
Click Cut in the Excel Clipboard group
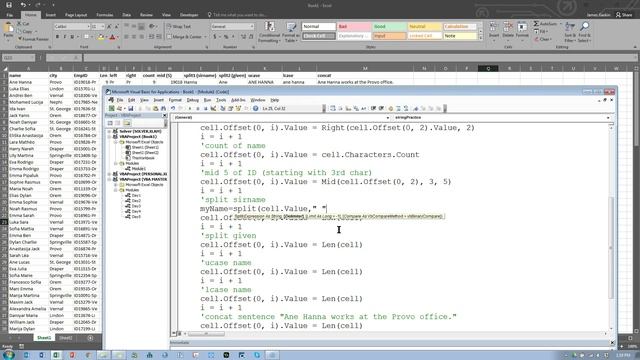pyautogui.click(x=23, y=24)
